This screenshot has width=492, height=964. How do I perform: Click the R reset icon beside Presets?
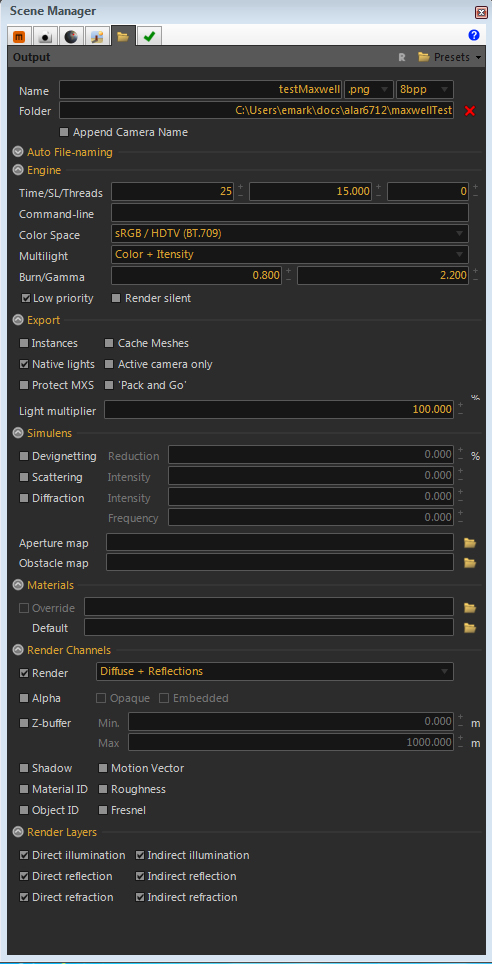pos(402,57)
